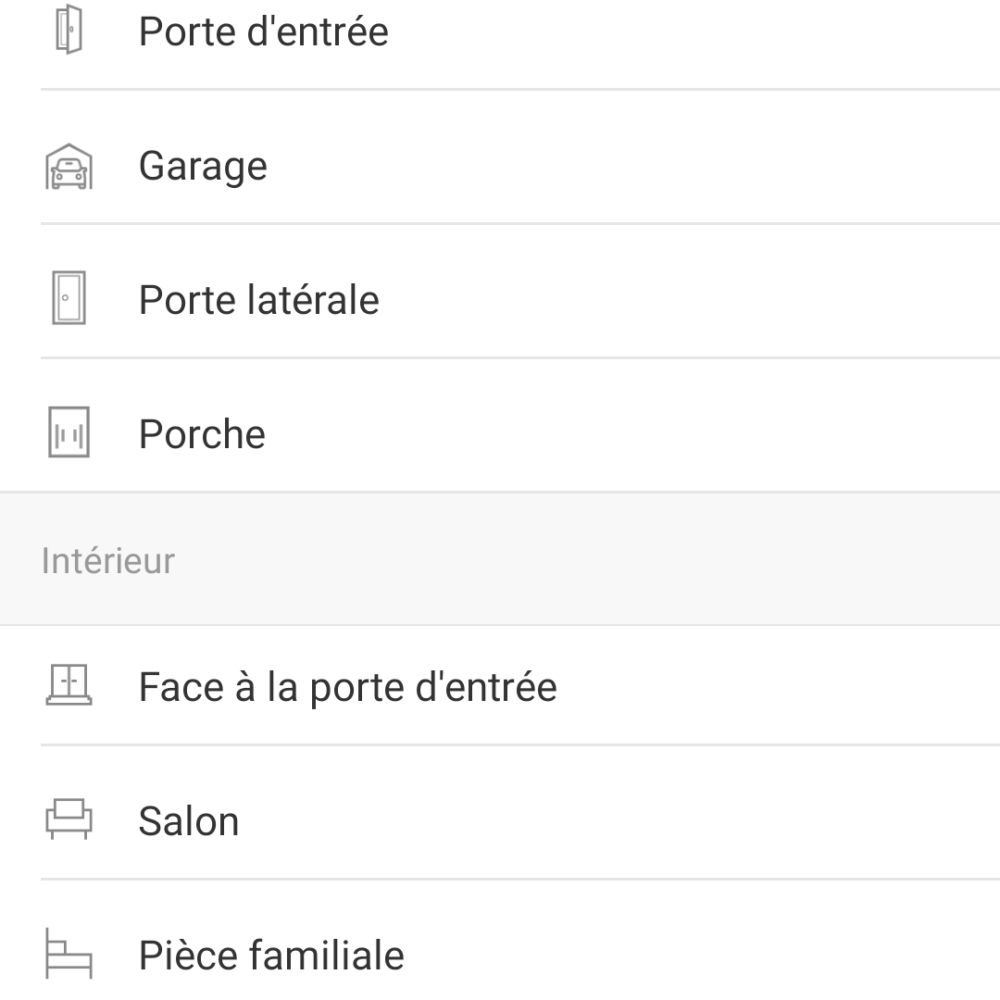The width and height of the screenshot is (1000, 1000).
Task: Set location to the Garage row
Action: [x=500, y=157]
